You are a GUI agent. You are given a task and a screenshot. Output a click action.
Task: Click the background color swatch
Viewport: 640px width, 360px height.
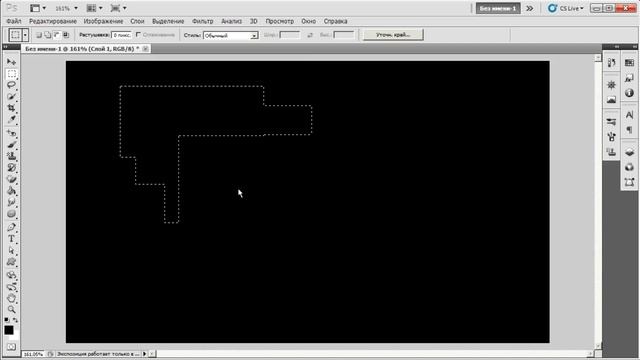pyautogui.click(x=15, y=336)
